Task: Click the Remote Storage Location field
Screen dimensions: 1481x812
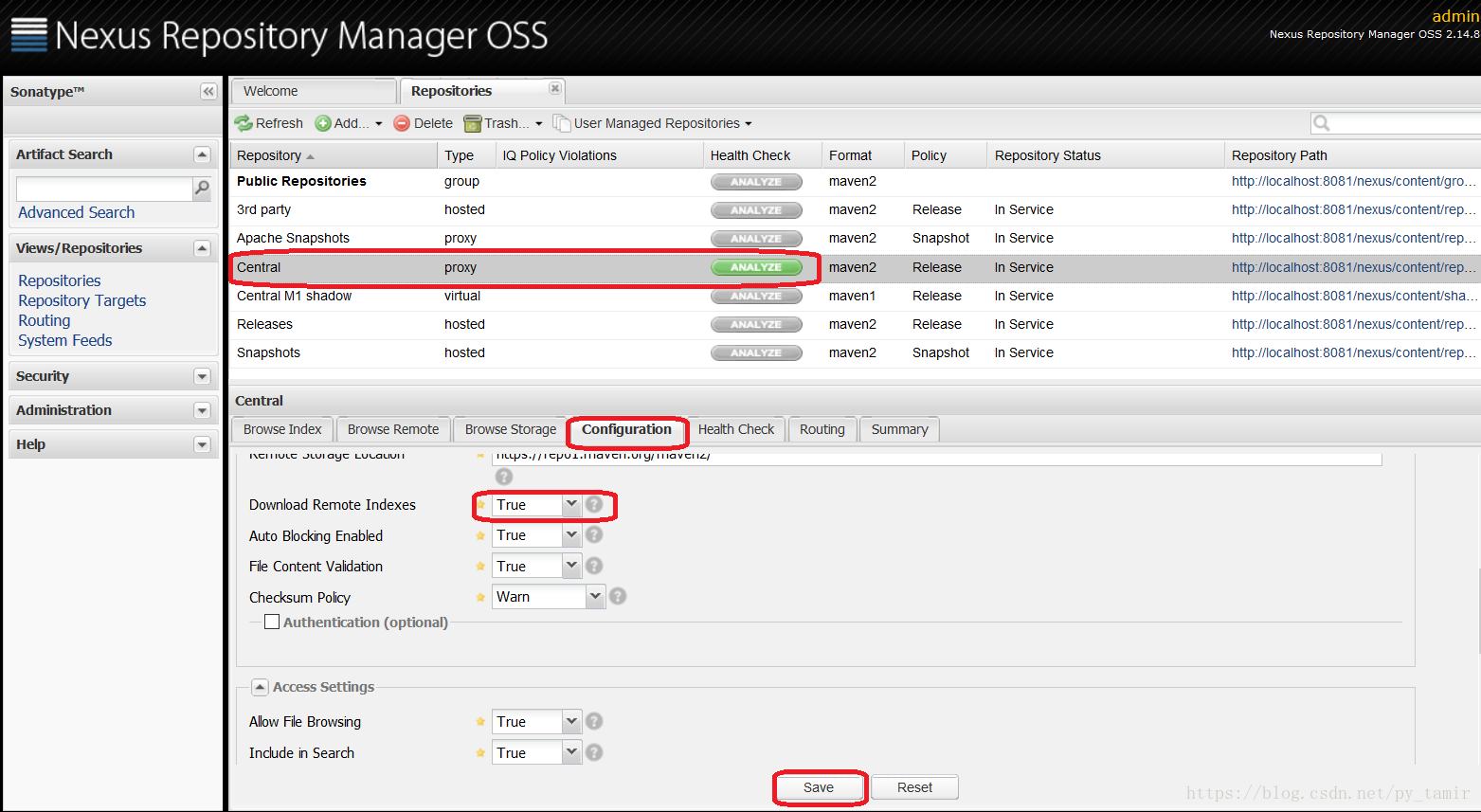Action: pyautogui.click(x=936, y=457)
